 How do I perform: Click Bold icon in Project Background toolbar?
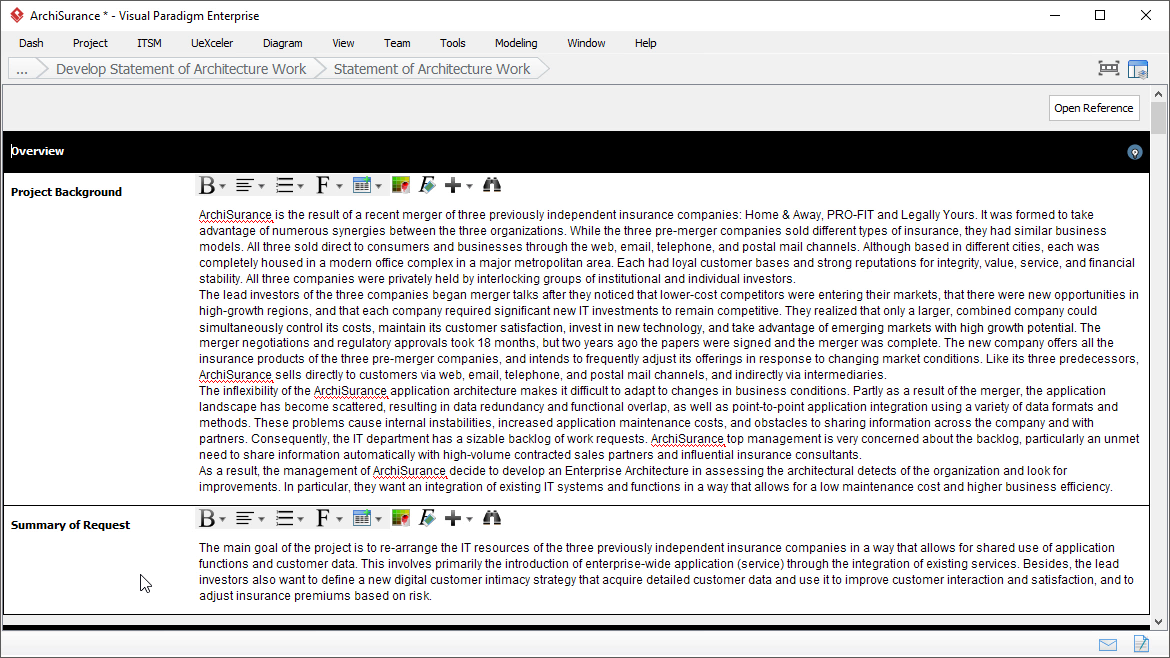pos(207,185)
